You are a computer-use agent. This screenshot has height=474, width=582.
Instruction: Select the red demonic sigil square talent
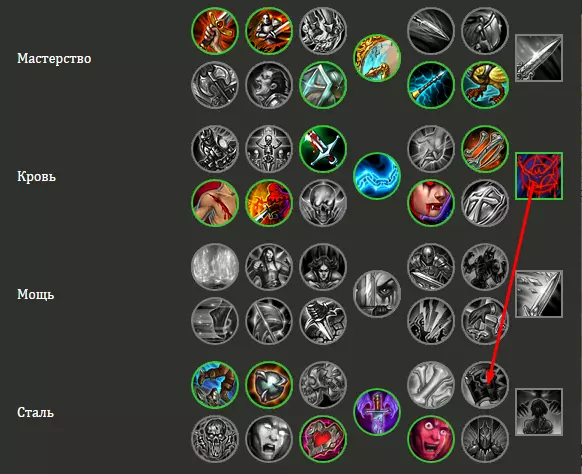[539, 176]
